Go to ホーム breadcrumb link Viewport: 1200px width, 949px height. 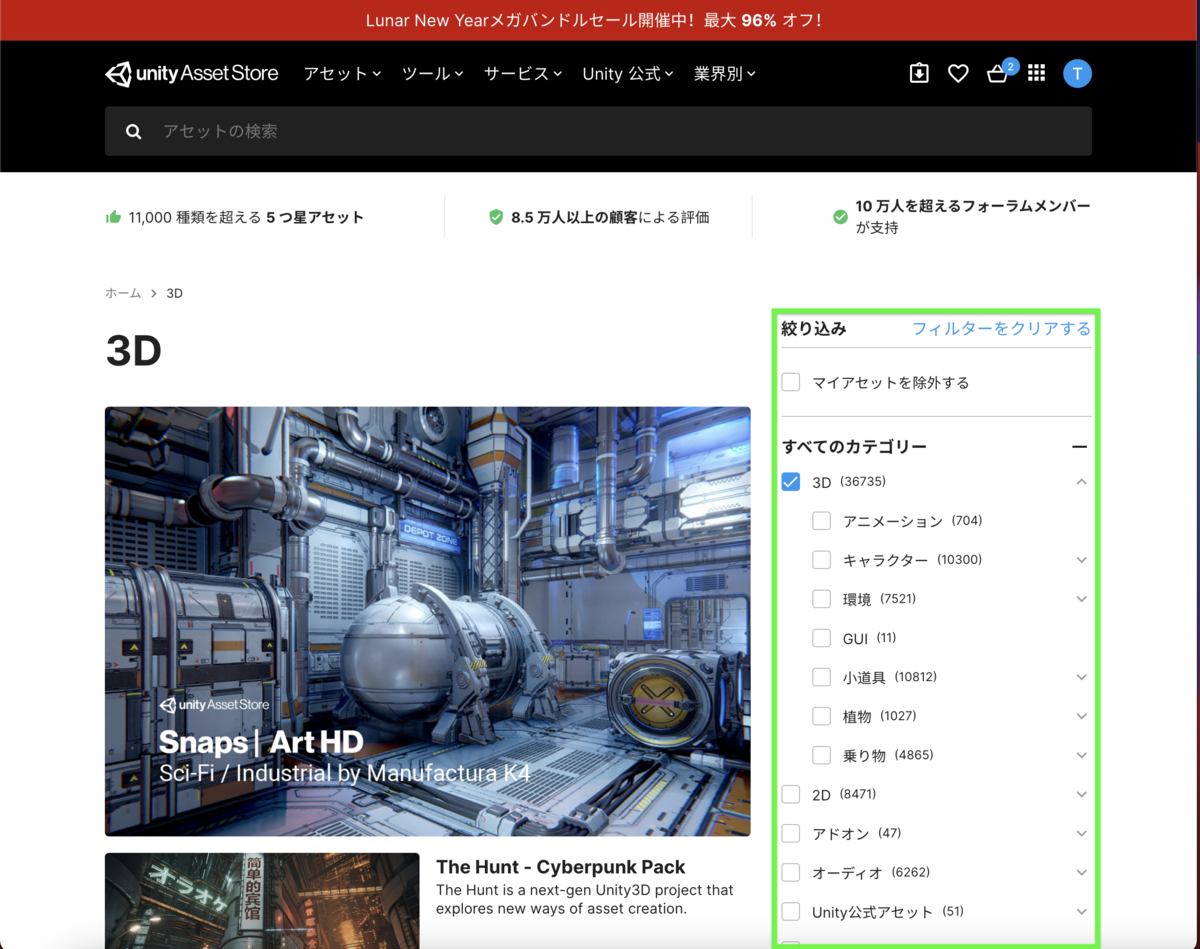[x=123, y=293]
